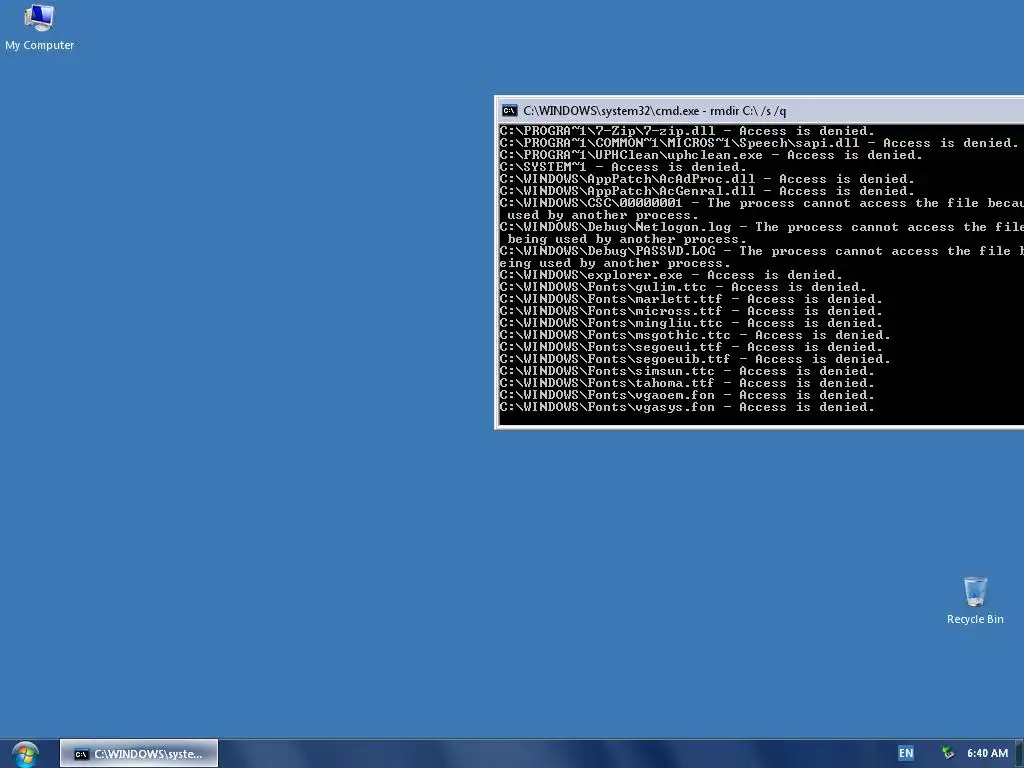Image resolution: width=1024 pixels, height=768 pixels.
Task: Click the segoeui.ttf access denied line
Action: pyautogui.click(x=691, y=347)
